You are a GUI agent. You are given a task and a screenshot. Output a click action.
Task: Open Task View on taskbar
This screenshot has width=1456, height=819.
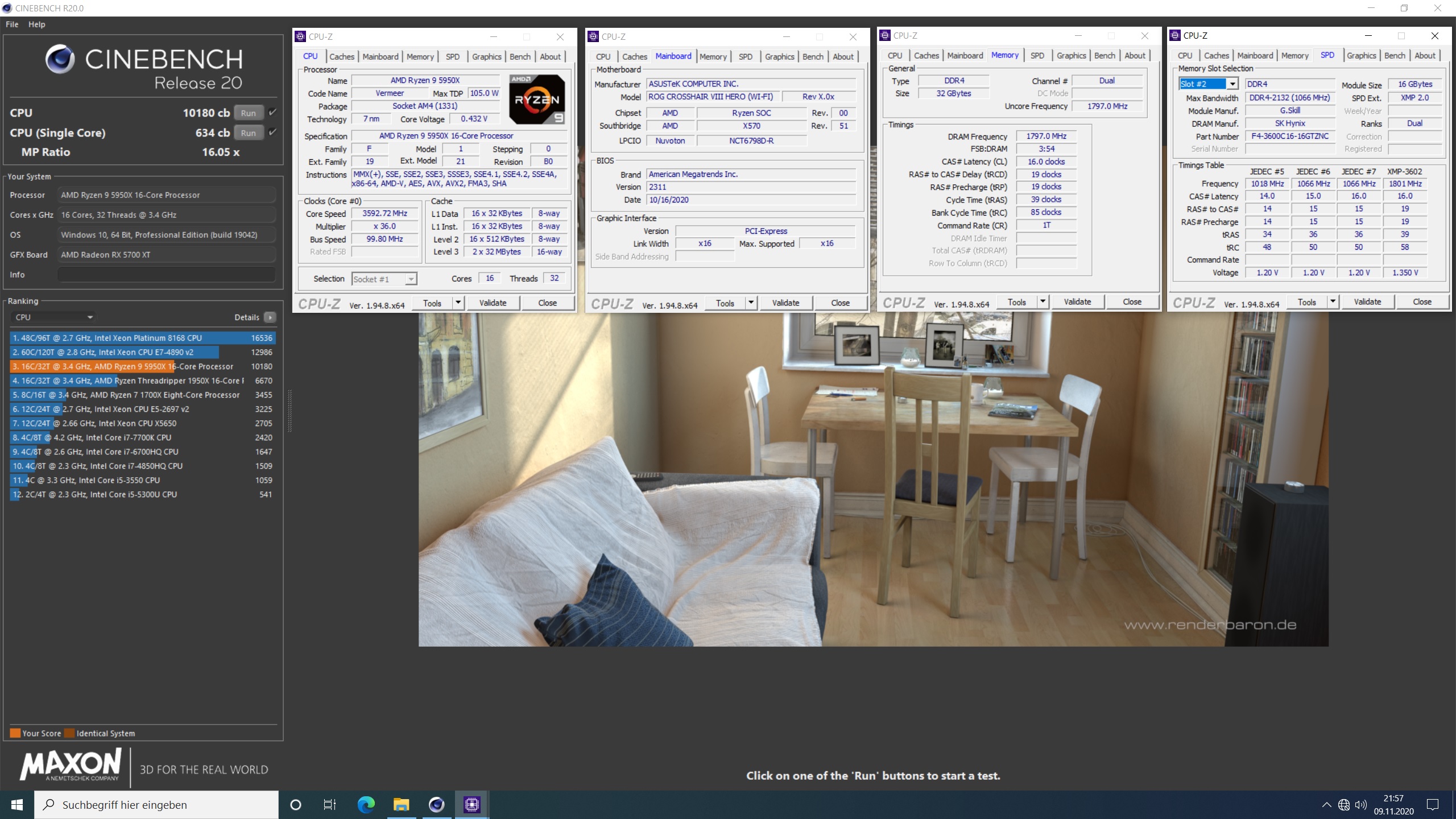click(330, 804)
